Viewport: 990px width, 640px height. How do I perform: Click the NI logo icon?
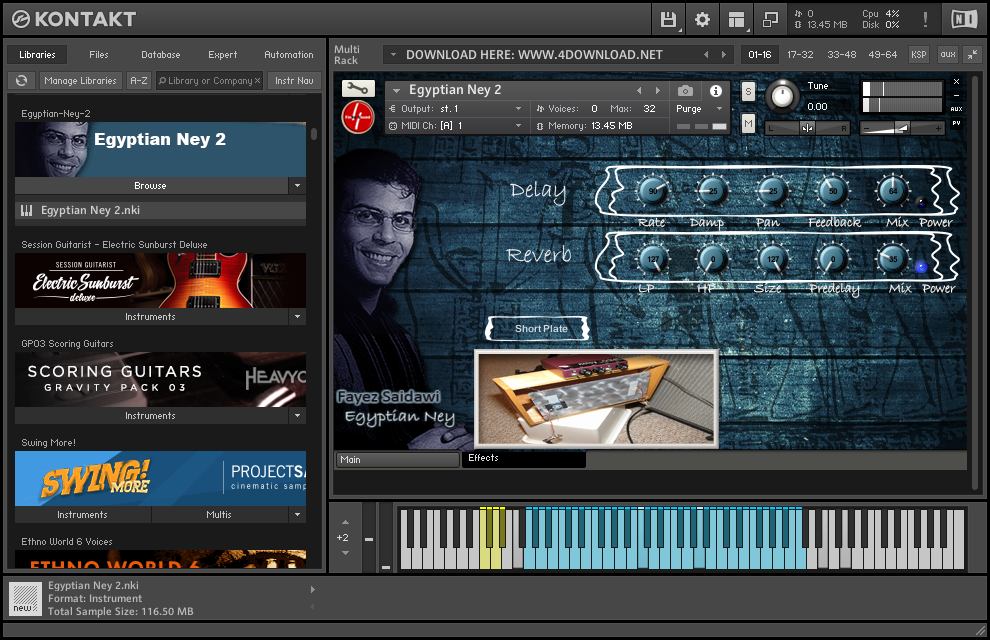(x=964, y=20)
